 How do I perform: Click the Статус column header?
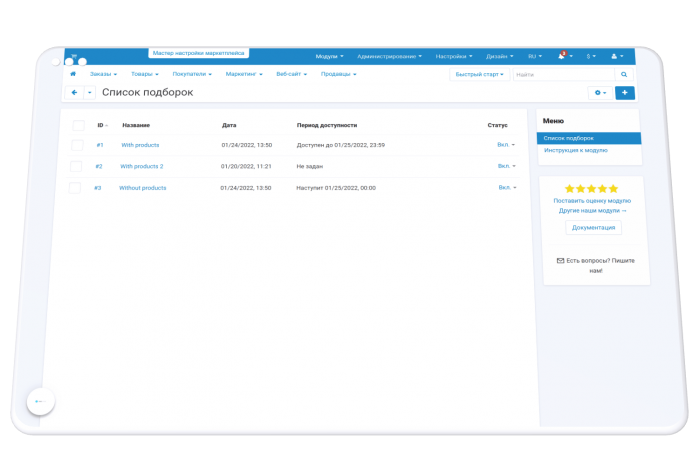[497, 125]
